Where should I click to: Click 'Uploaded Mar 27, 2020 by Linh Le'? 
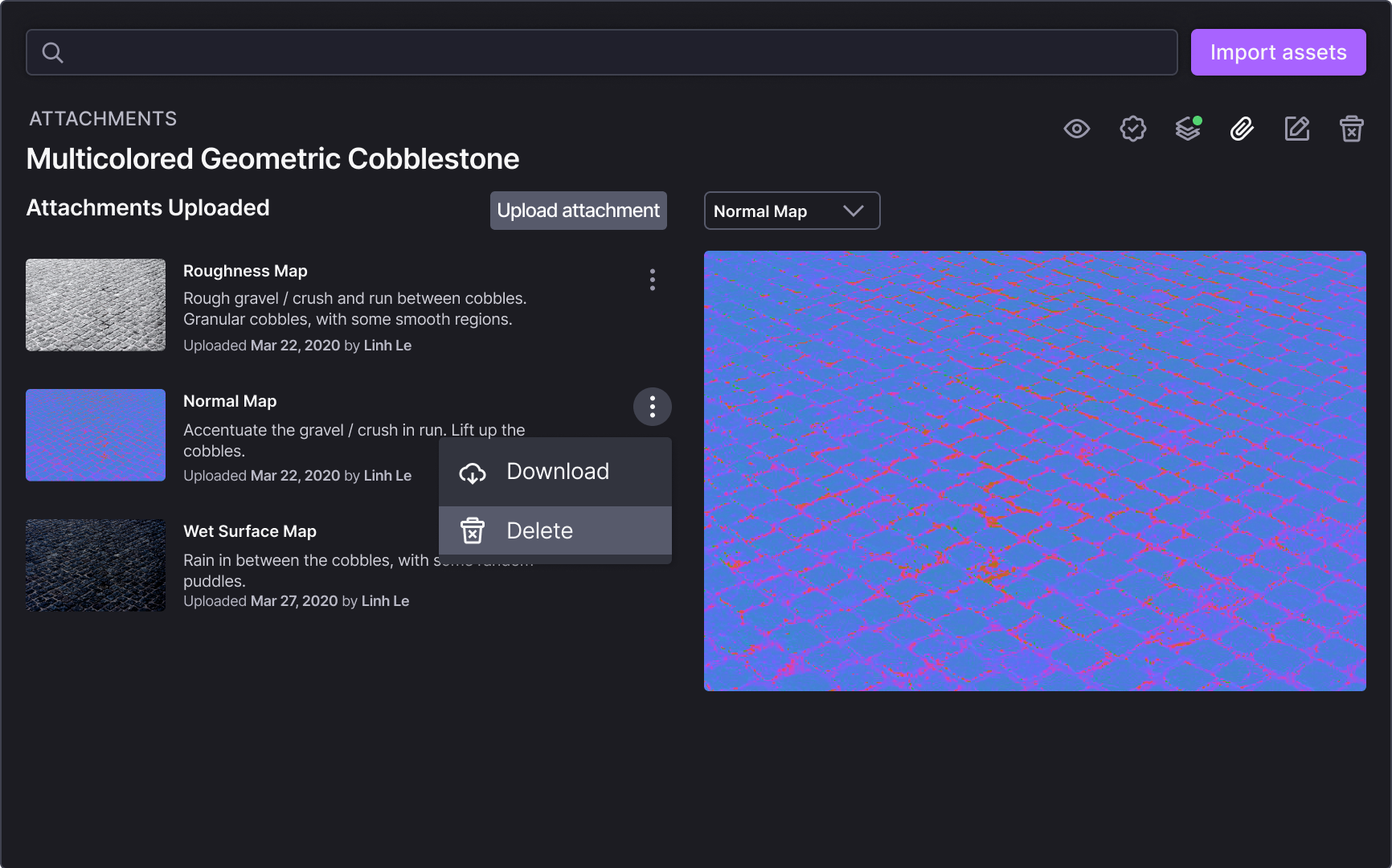pyautogui.click(x=296, y=601)
